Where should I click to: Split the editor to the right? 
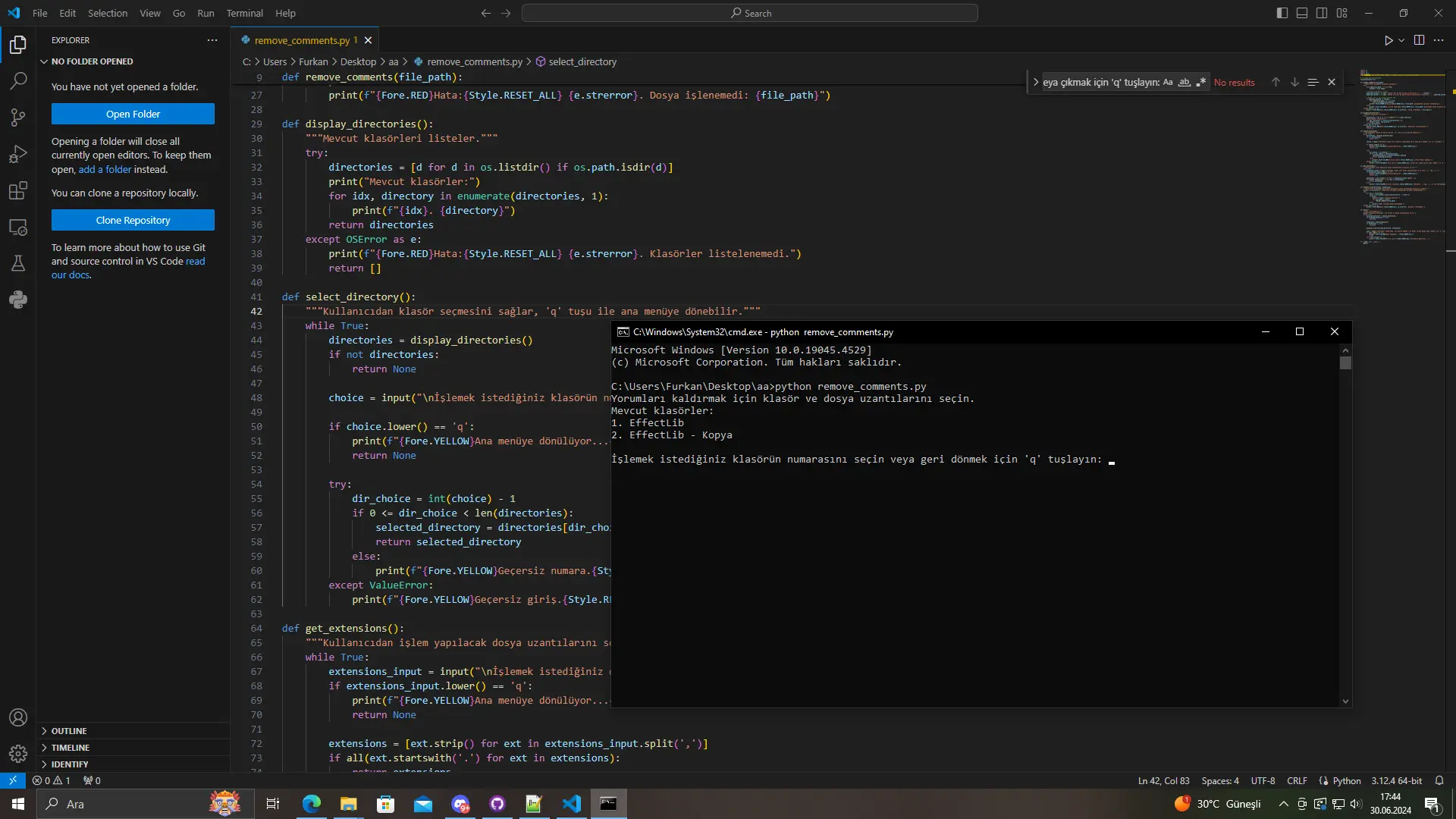1419,40
